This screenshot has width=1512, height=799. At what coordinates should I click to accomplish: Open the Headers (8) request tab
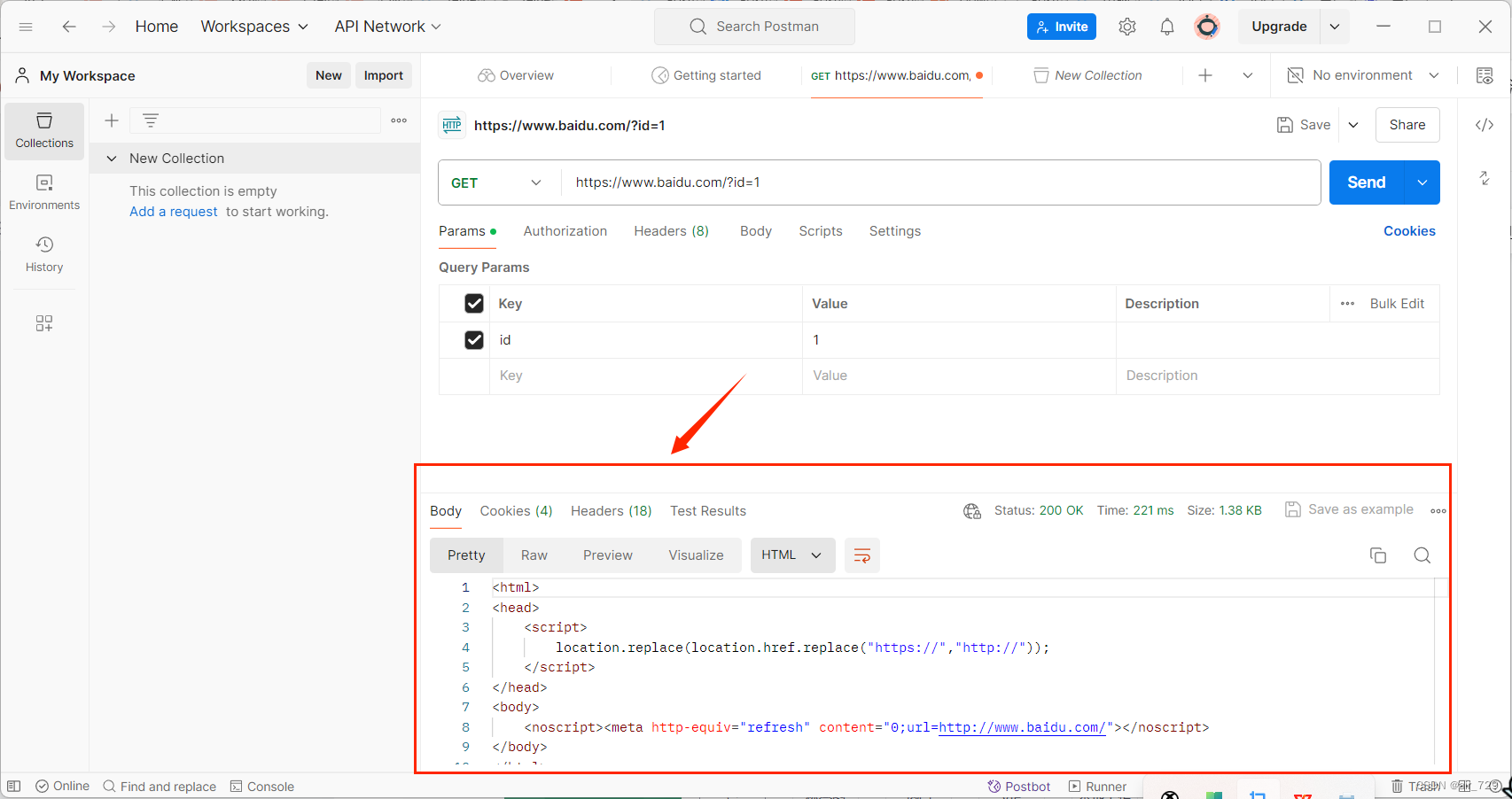671,231
